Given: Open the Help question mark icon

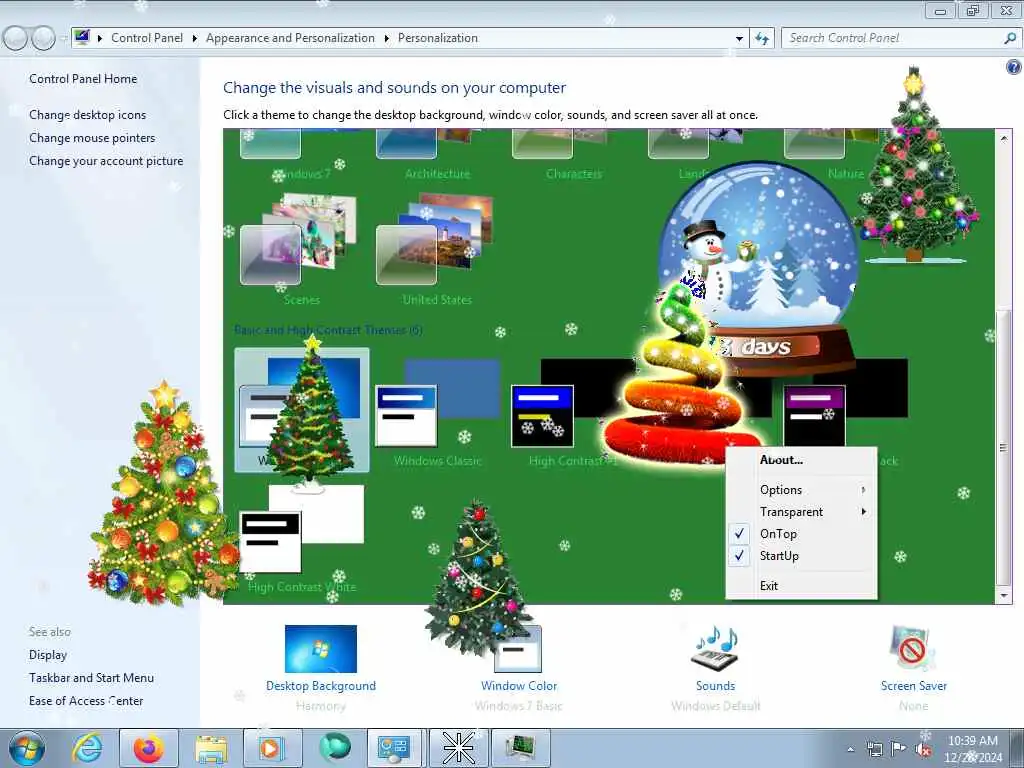Looking at the screenshot, I should (x=1014, y=67).
